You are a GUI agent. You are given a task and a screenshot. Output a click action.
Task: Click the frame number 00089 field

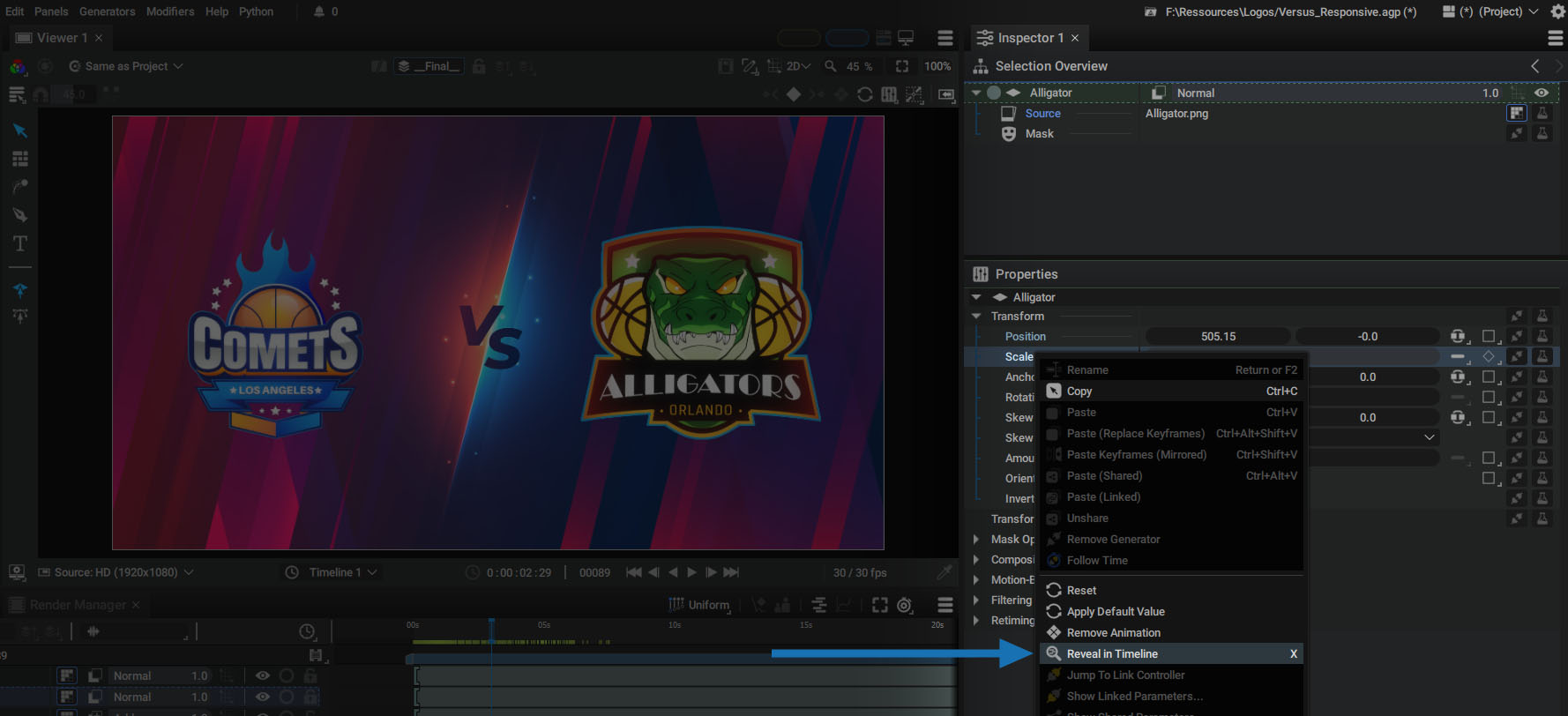point(594,572)
